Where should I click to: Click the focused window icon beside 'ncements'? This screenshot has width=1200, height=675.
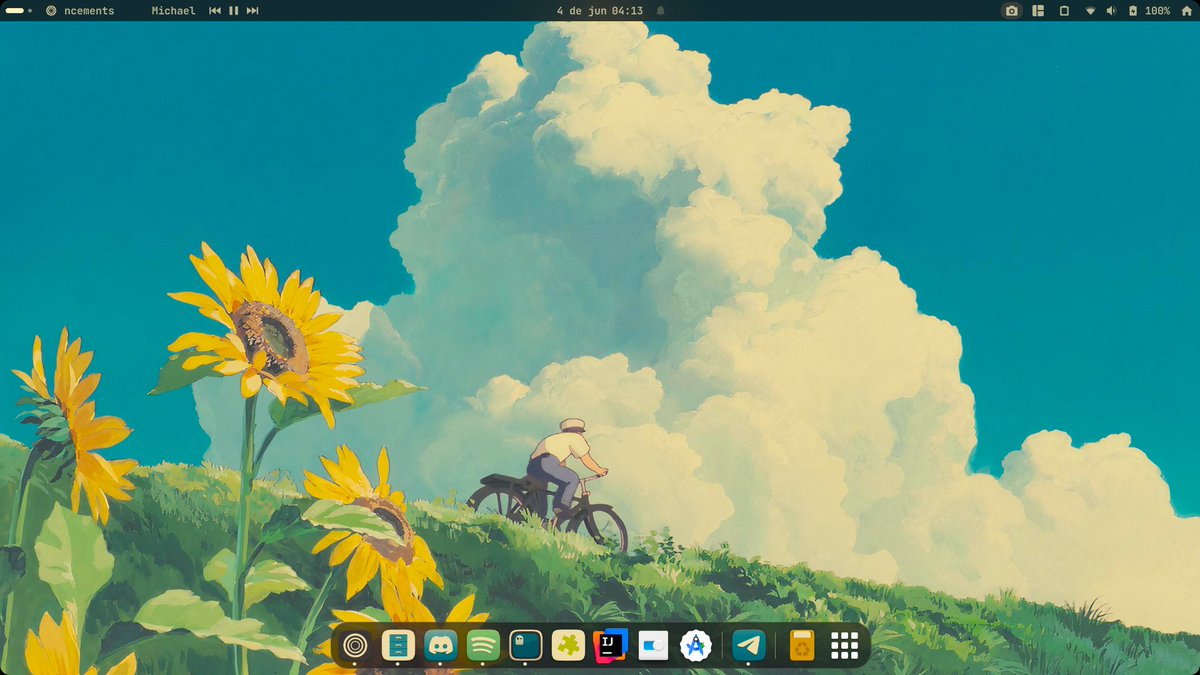pyautogui.click(x=52, y=10)
